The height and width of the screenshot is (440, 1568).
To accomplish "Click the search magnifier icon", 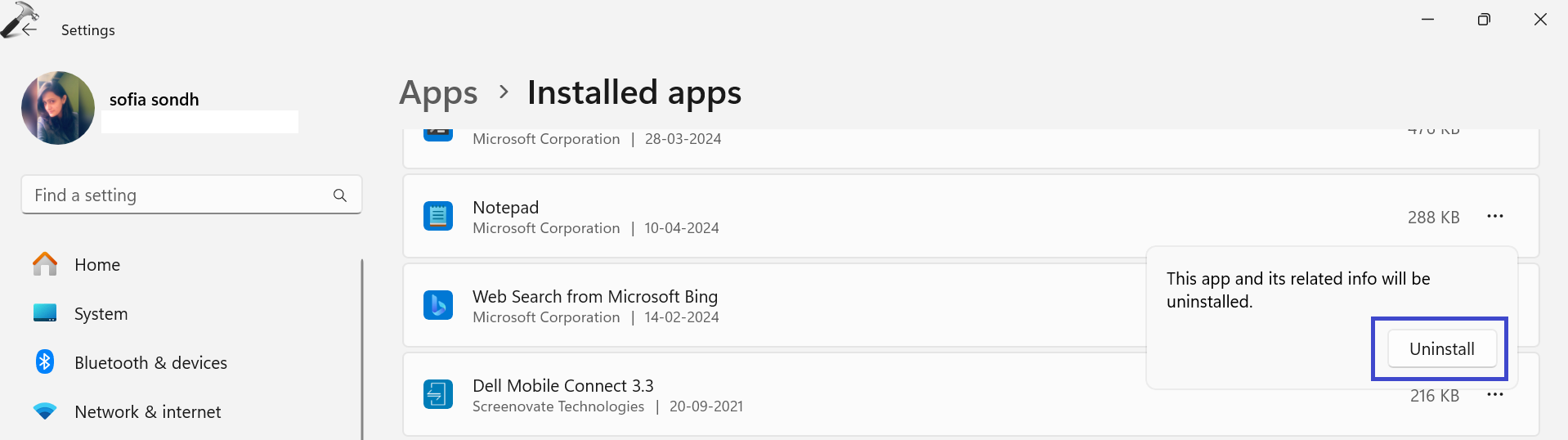I will pyautogui.click(x=340, y=195).
